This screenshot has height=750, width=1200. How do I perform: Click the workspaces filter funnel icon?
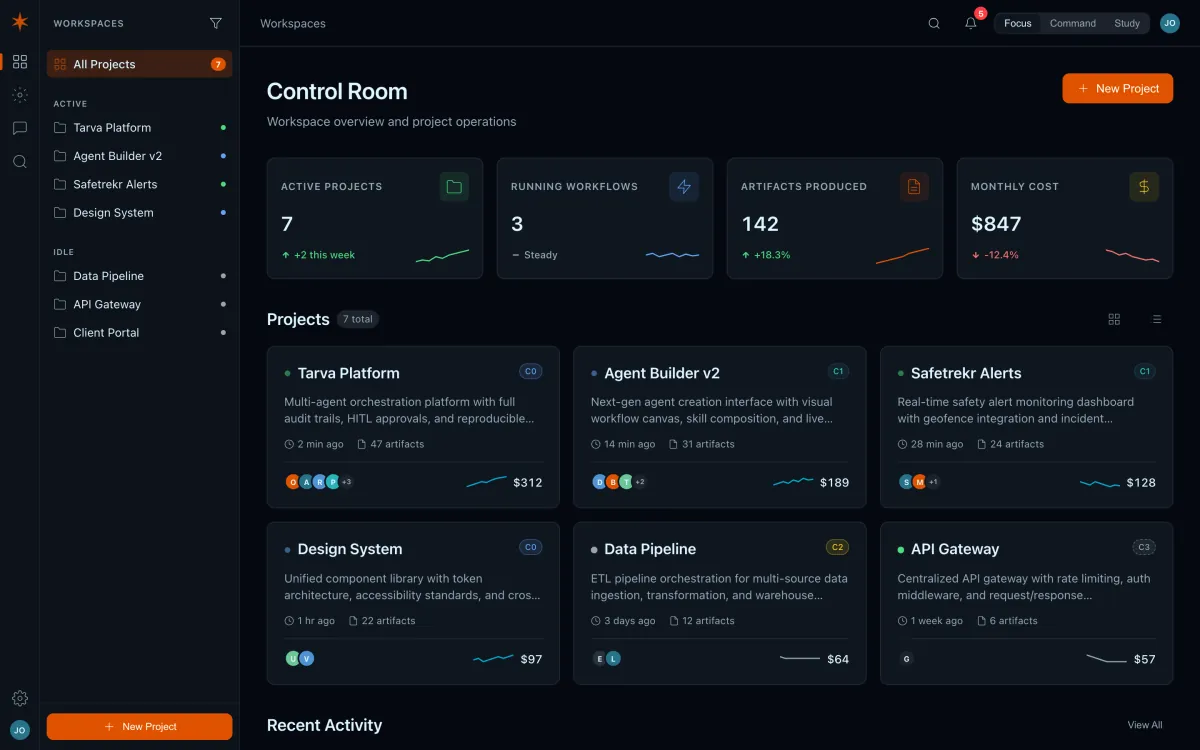point(216,23)
